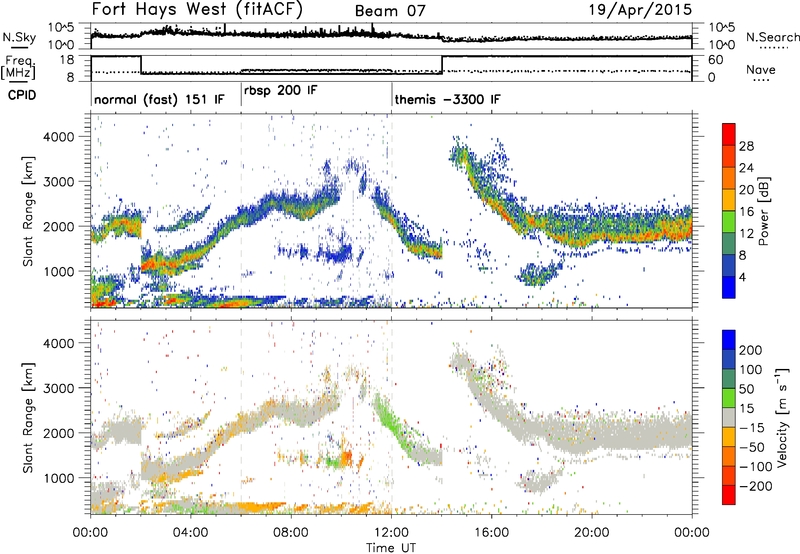Click the '1000' tick of the velocity panel
800x554 pixels.
pos(58,478)
